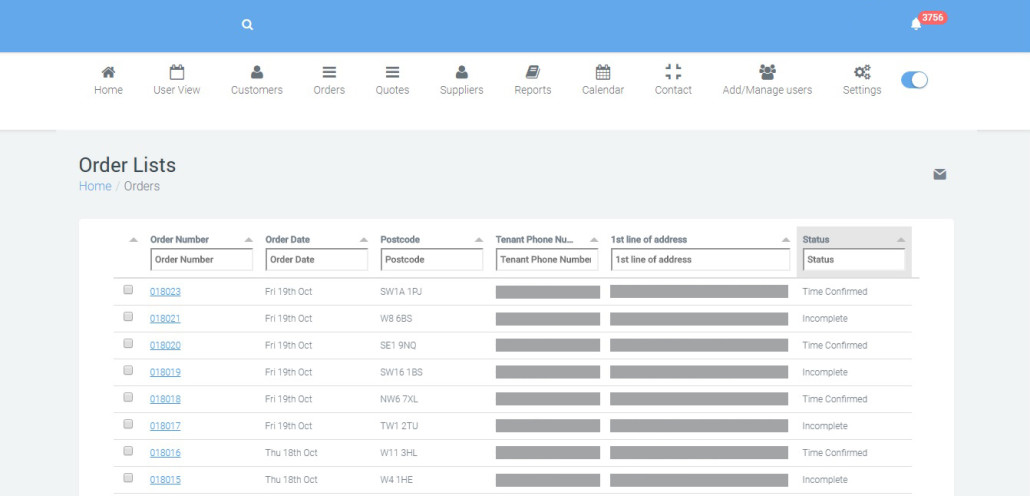The height and width of the screenshot is (496, 1030).
Task: Click the Customers person icon
Action: tap(257, 72)
